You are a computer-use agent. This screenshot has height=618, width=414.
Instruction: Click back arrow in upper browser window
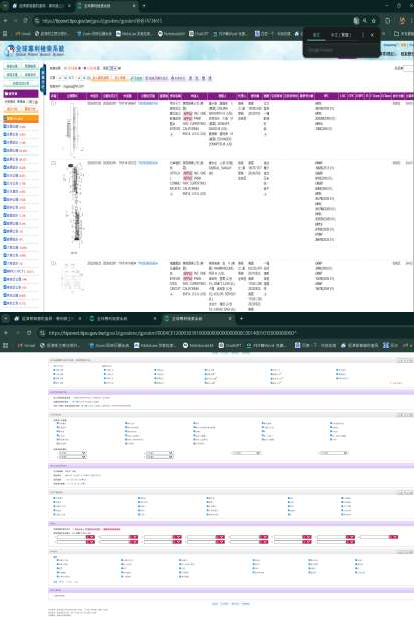pyautogui.click(x=6, y=20)
